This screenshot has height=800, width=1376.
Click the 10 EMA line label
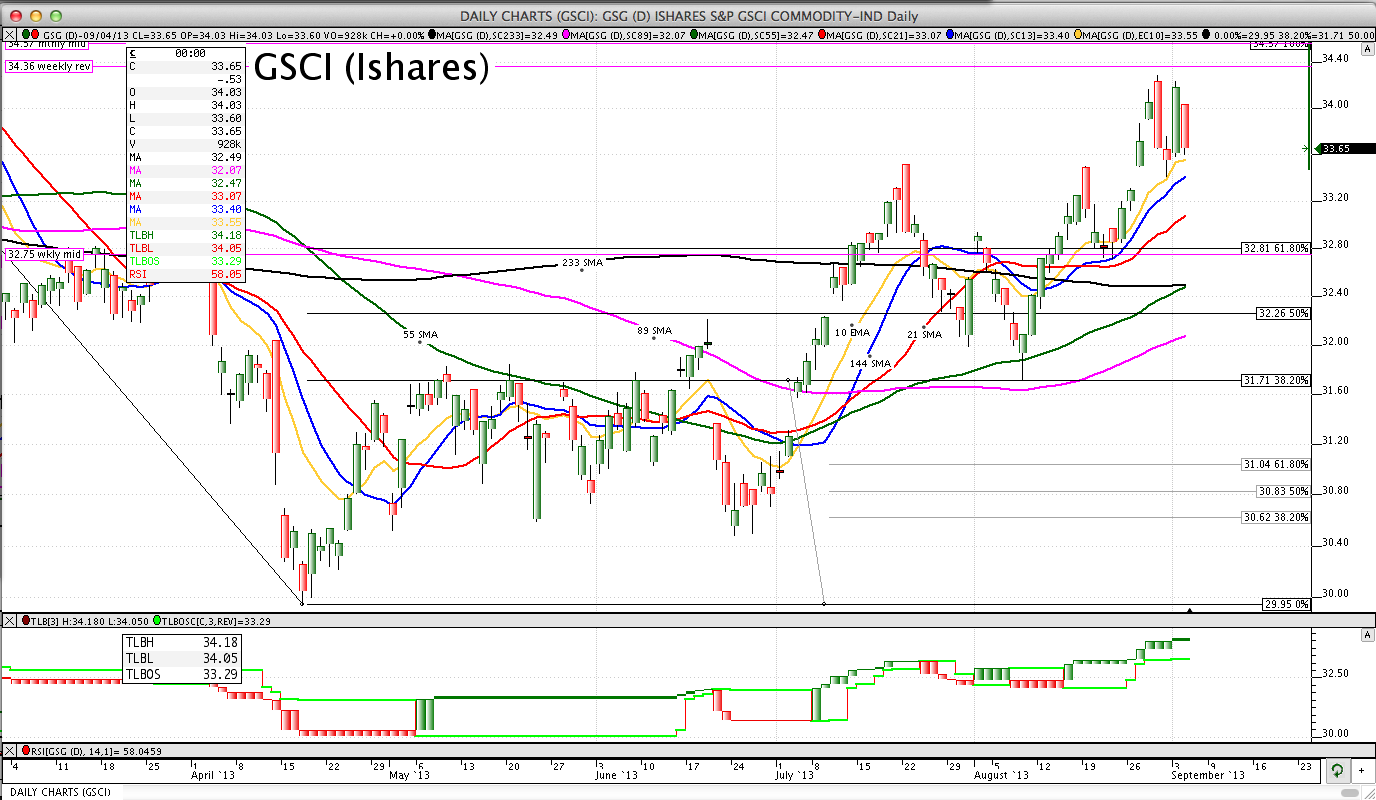point(852,331)
